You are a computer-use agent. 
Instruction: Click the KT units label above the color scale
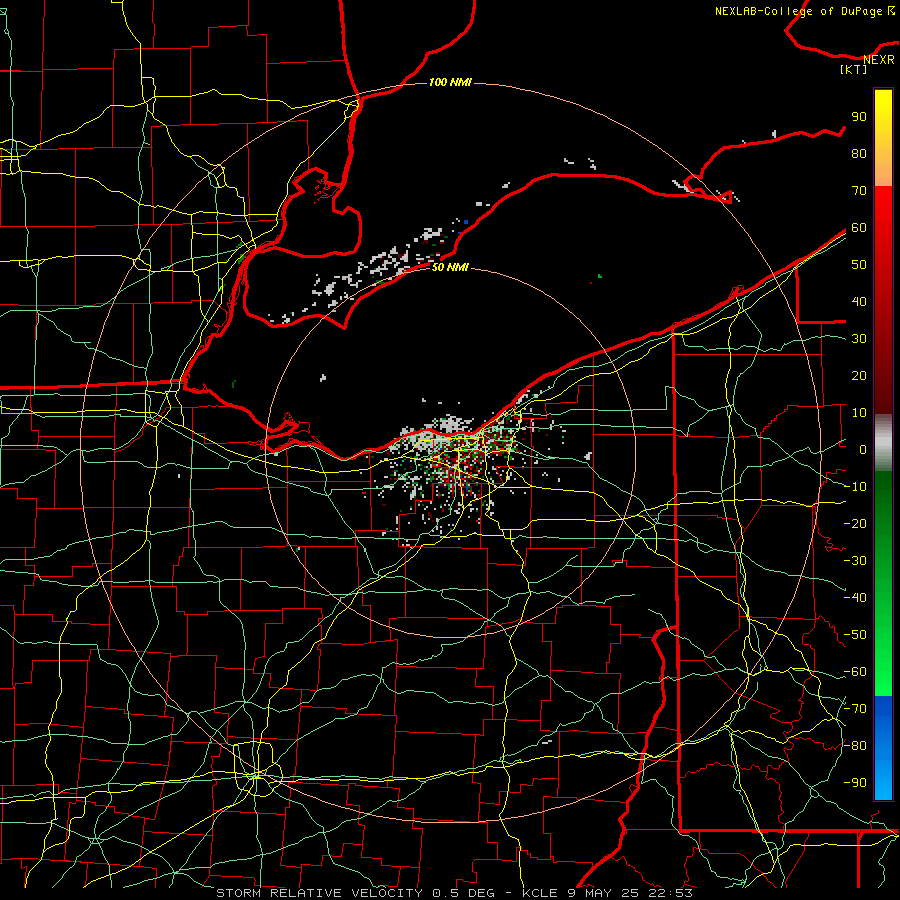click(x=854, y=69)
